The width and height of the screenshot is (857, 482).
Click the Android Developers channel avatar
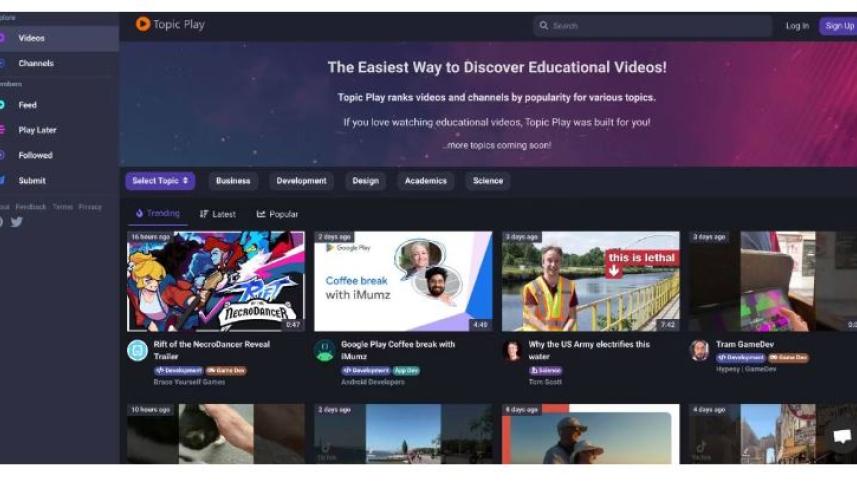324,350
